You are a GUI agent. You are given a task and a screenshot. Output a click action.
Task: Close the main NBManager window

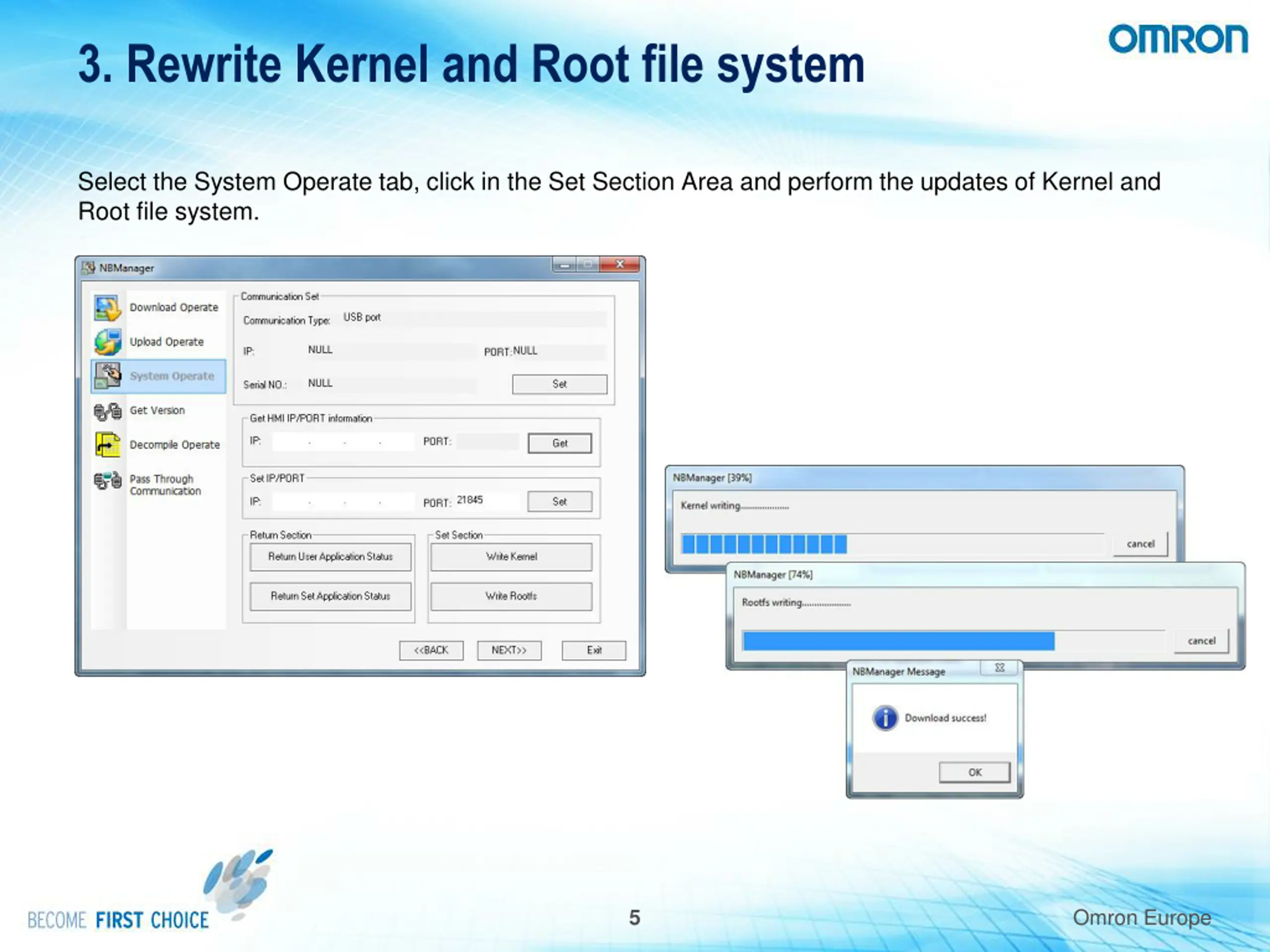[x=620, y=265]
